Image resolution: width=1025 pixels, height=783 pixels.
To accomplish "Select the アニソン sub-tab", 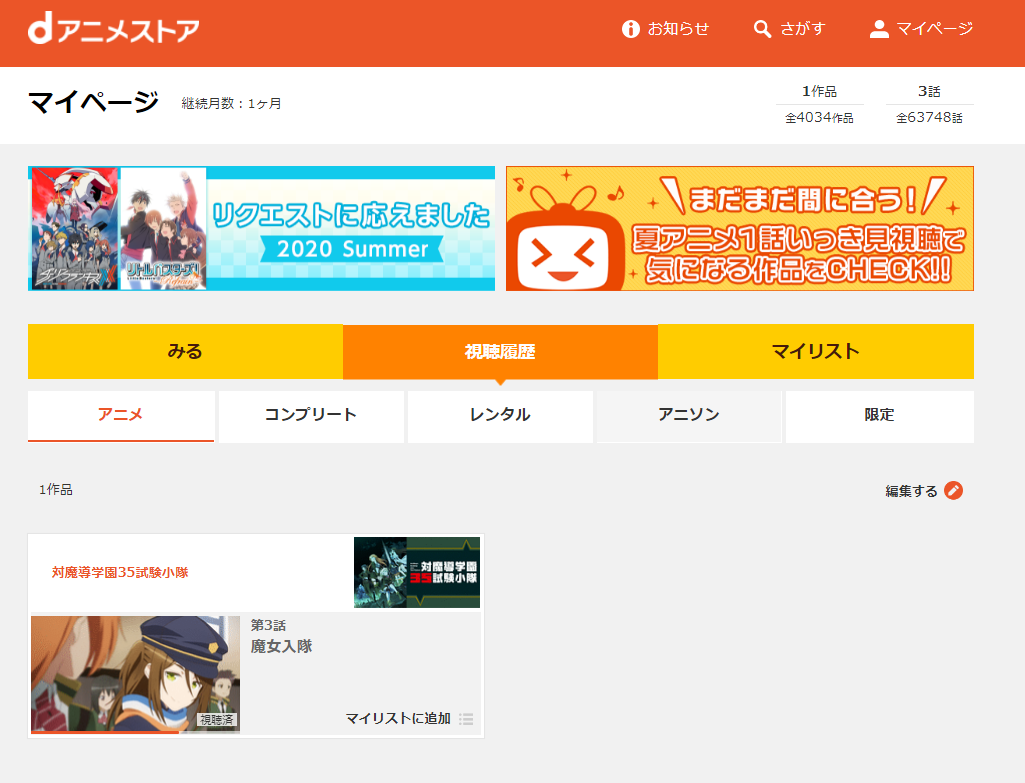I will pos(689,416).
